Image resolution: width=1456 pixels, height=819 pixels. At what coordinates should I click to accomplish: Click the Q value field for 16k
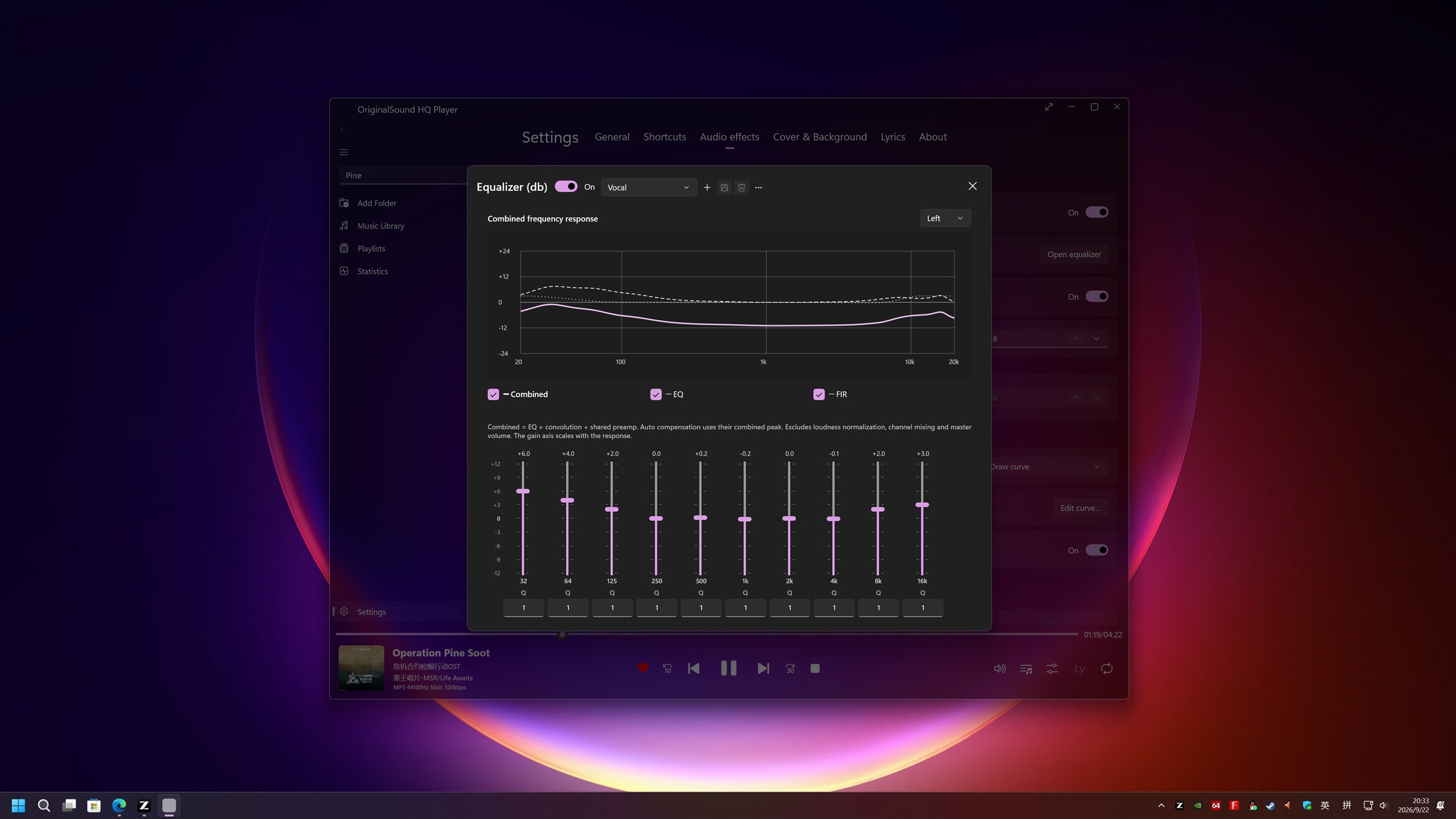pos(923,607)
